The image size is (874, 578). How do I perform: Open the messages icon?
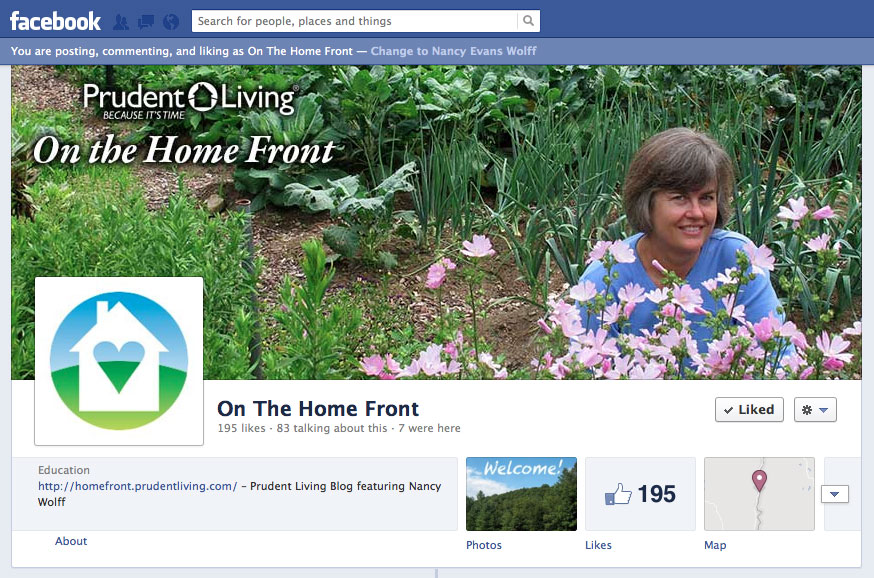coord(146,22)
